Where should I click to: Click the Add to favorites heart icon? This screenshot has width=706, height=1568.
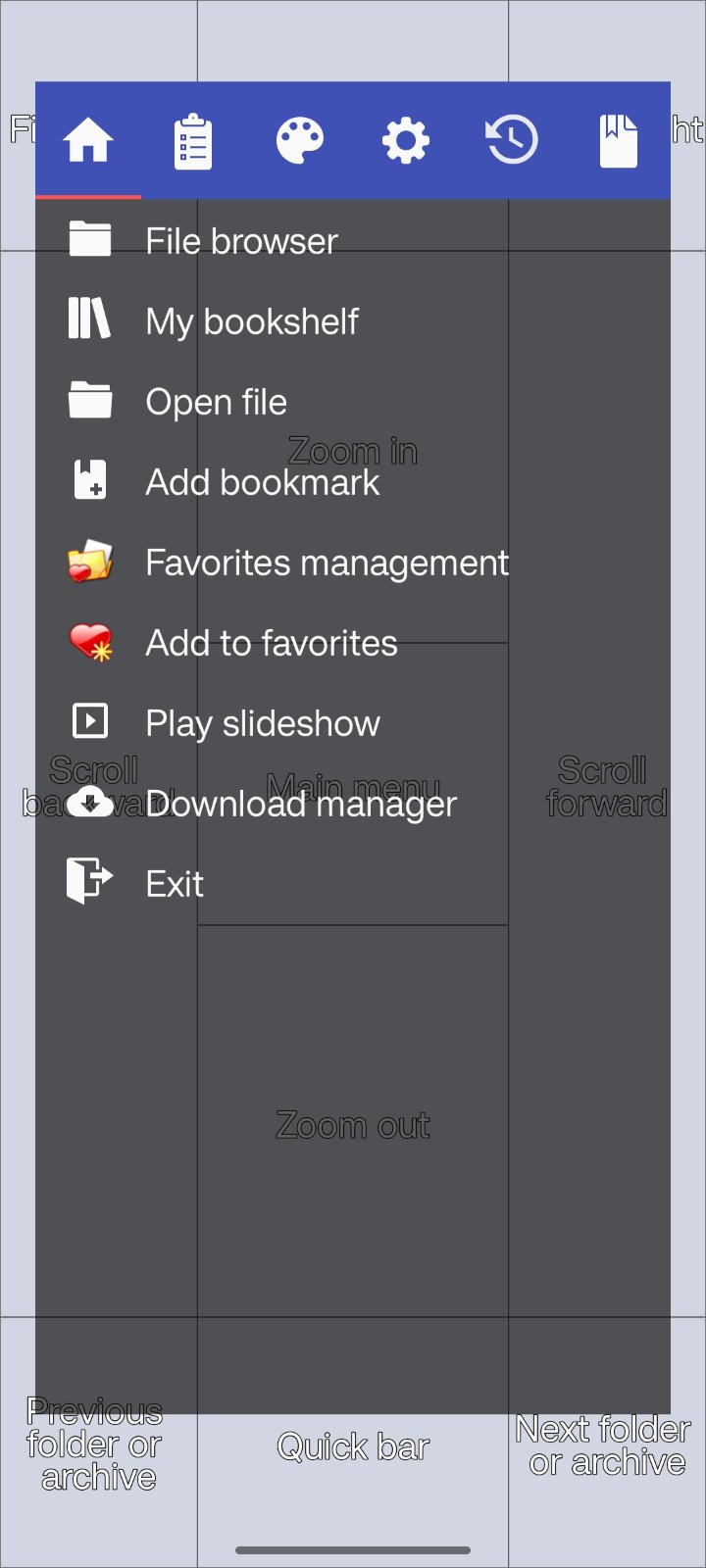(90, 643)
